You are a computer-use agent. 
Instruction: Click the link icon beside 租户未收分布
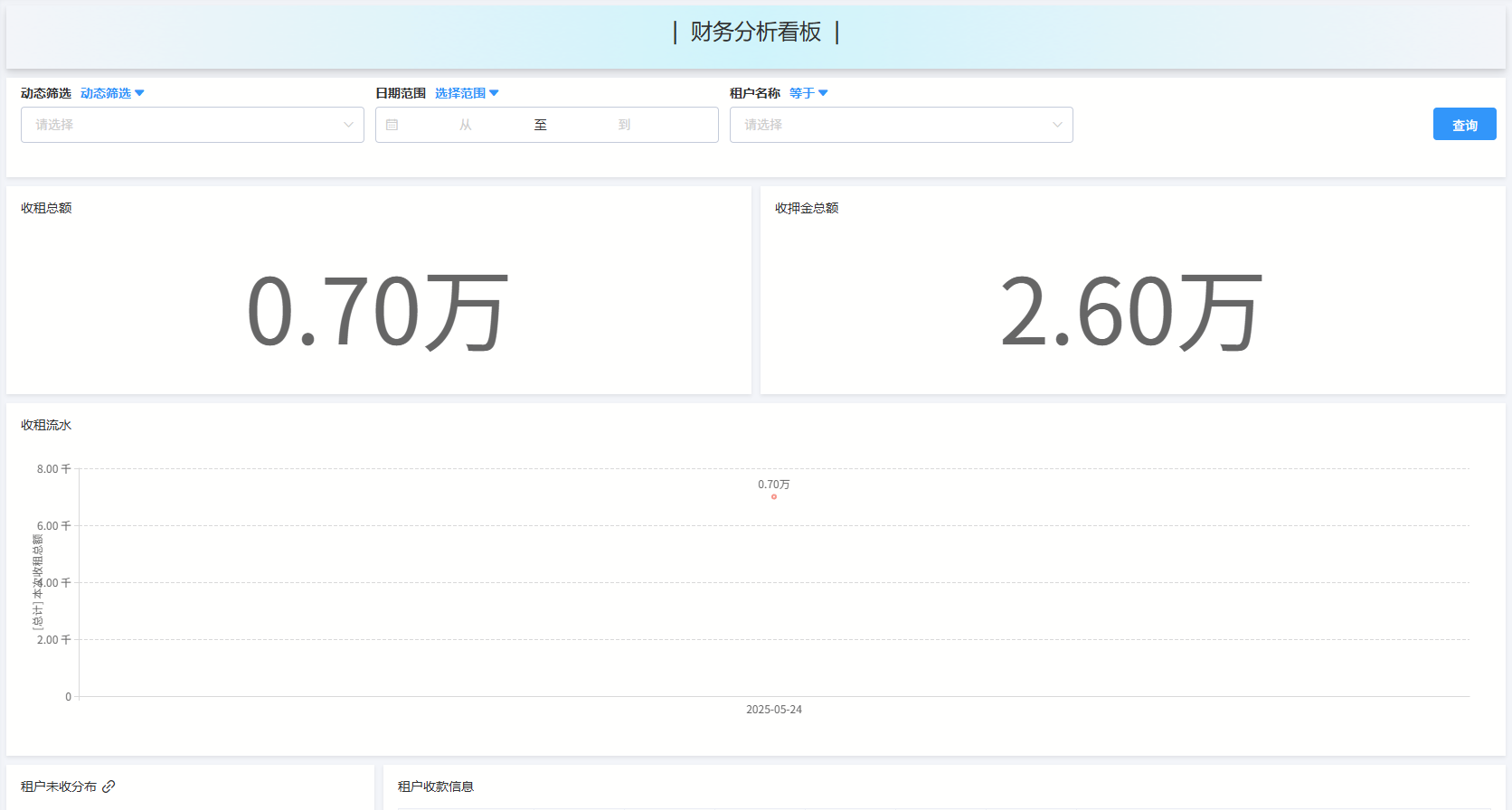[109, 786]
